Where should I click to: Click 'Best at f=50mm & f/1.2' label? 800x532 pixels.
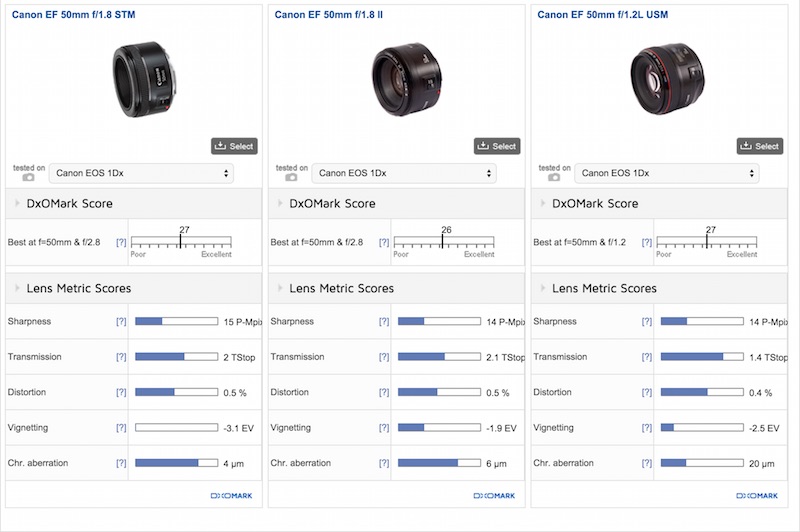click(x=579, y=242)
